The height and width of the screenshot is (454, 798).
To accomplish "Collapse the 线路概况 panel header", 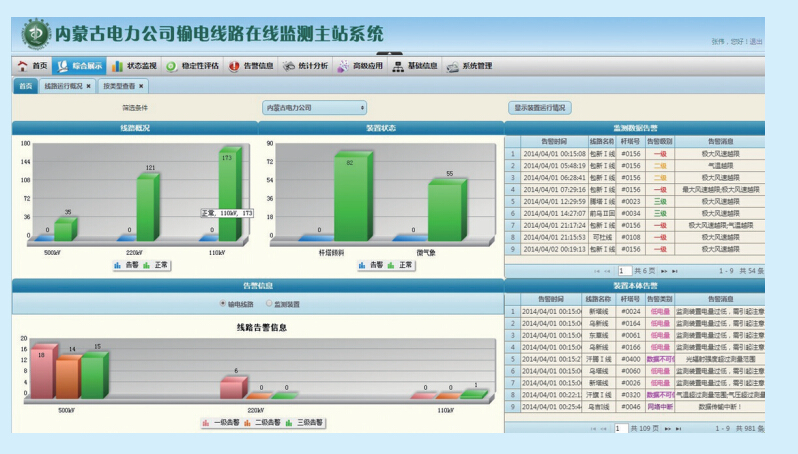I will click(134, 128).
